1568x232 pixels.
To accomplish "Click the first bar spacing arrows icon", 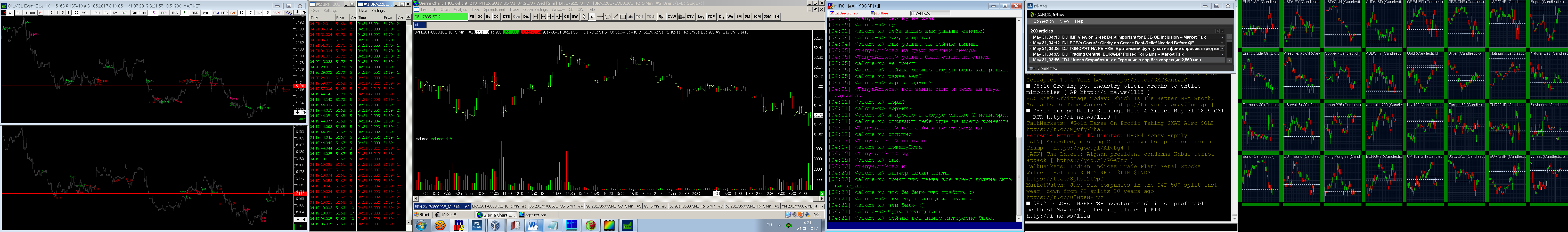I will click(x=536, y=16).
